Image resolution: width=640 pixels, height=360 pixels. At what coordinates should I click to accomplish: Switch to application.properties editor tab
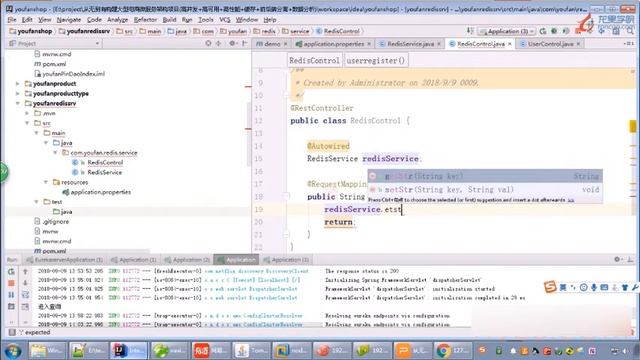click(333, 44)
